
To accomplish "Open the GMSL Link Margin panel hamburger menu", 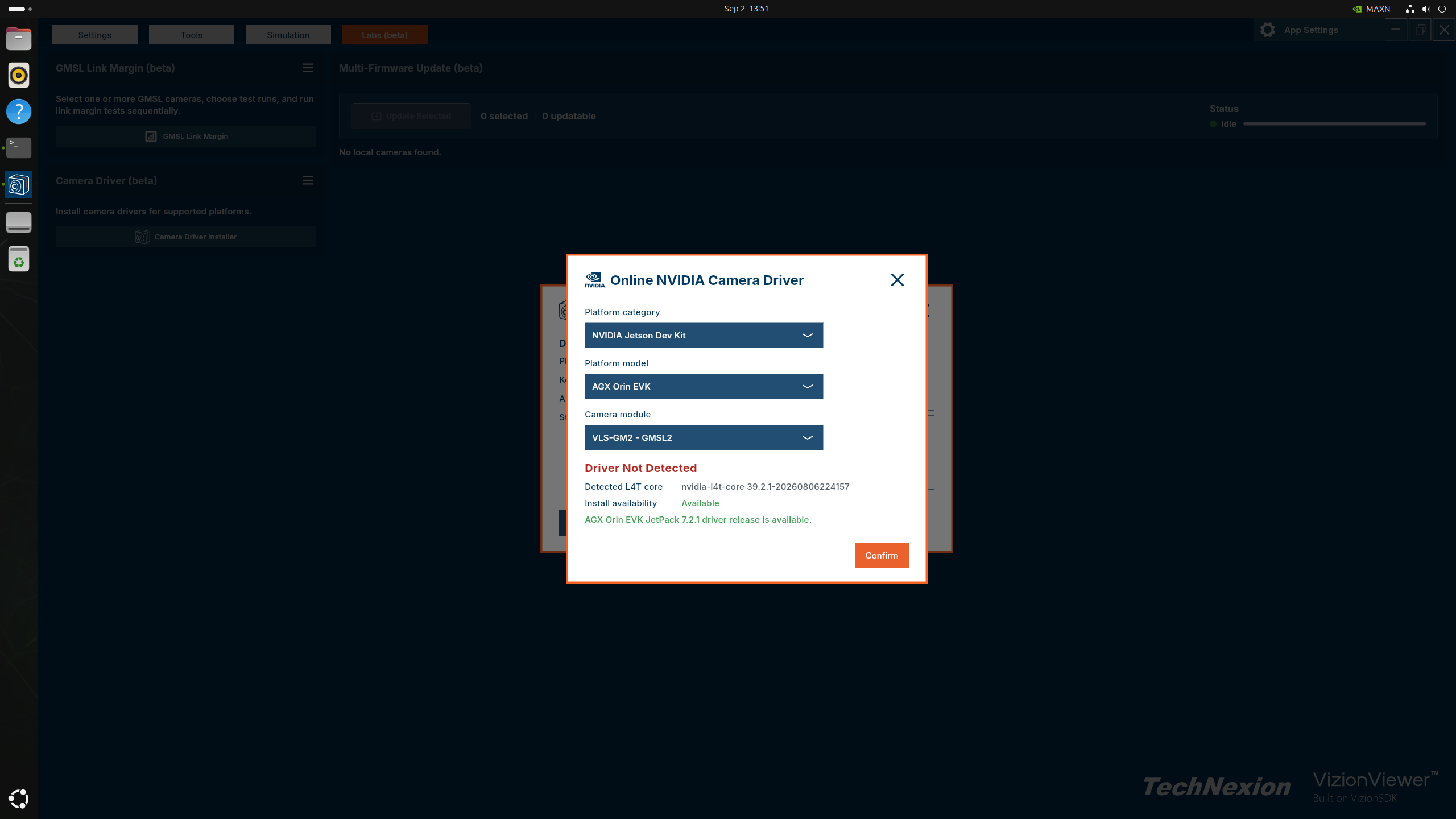I will [x=308, y=68].
